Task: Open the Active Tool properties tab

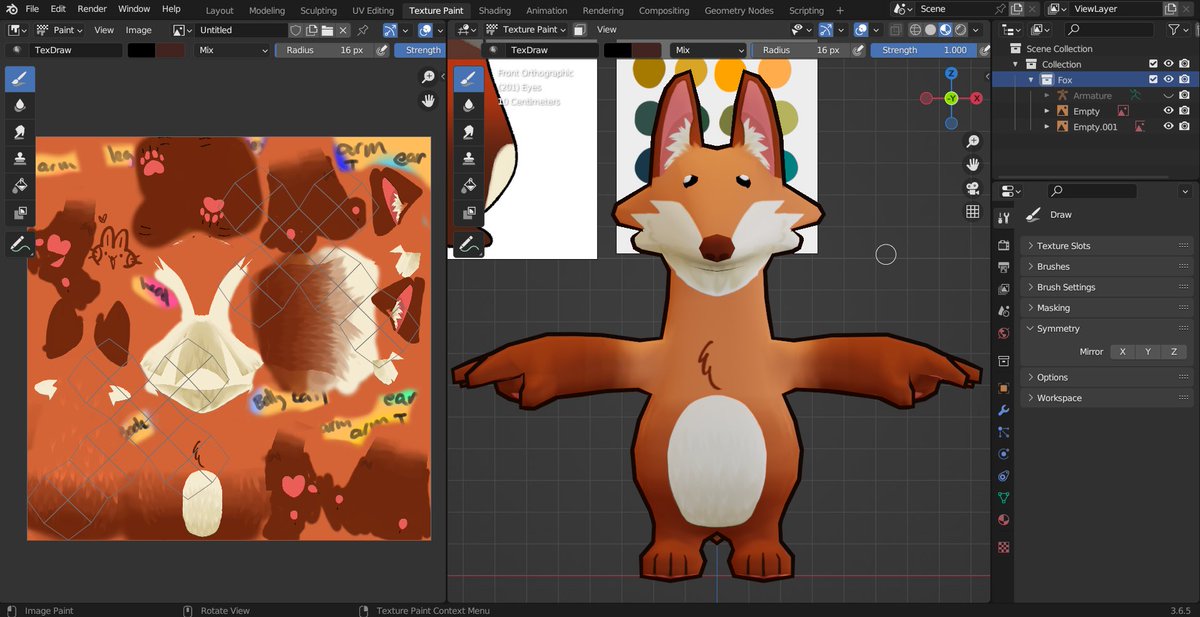Action: 1003,218
